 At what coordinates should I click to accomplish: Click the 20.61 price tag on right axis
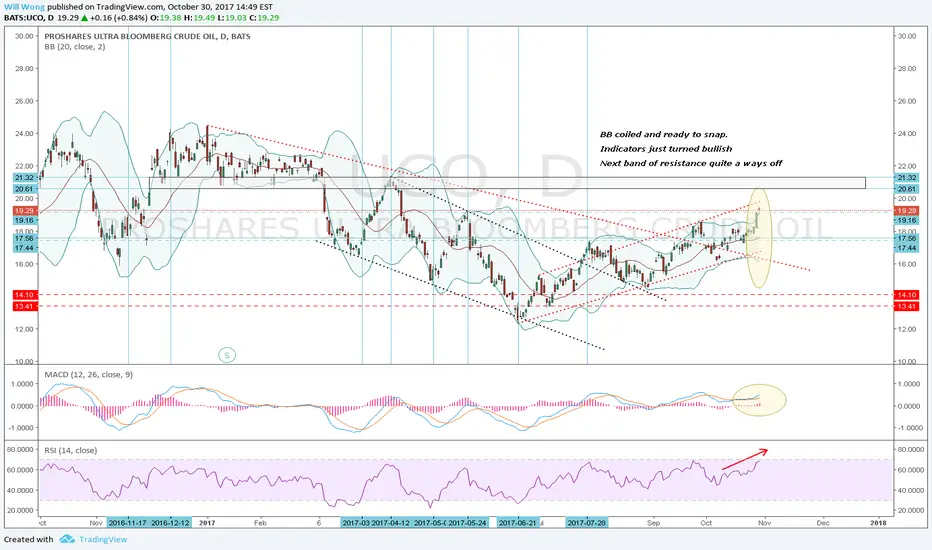906,188
